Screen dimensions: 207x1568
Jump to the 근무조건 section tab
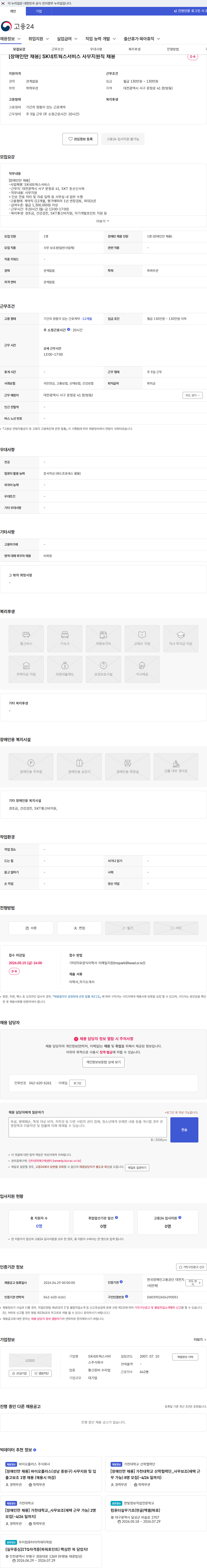pos(57,49)
